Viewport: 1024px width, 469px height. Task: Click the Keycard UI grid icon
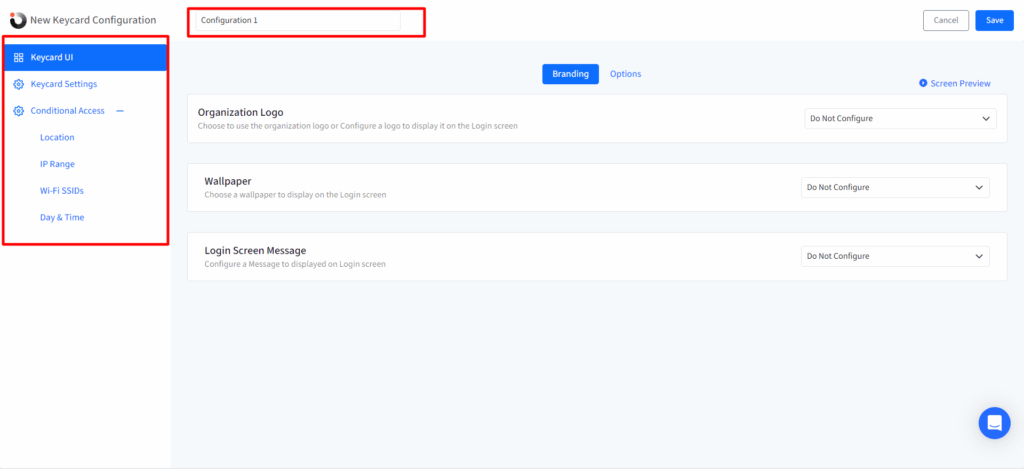18,57
